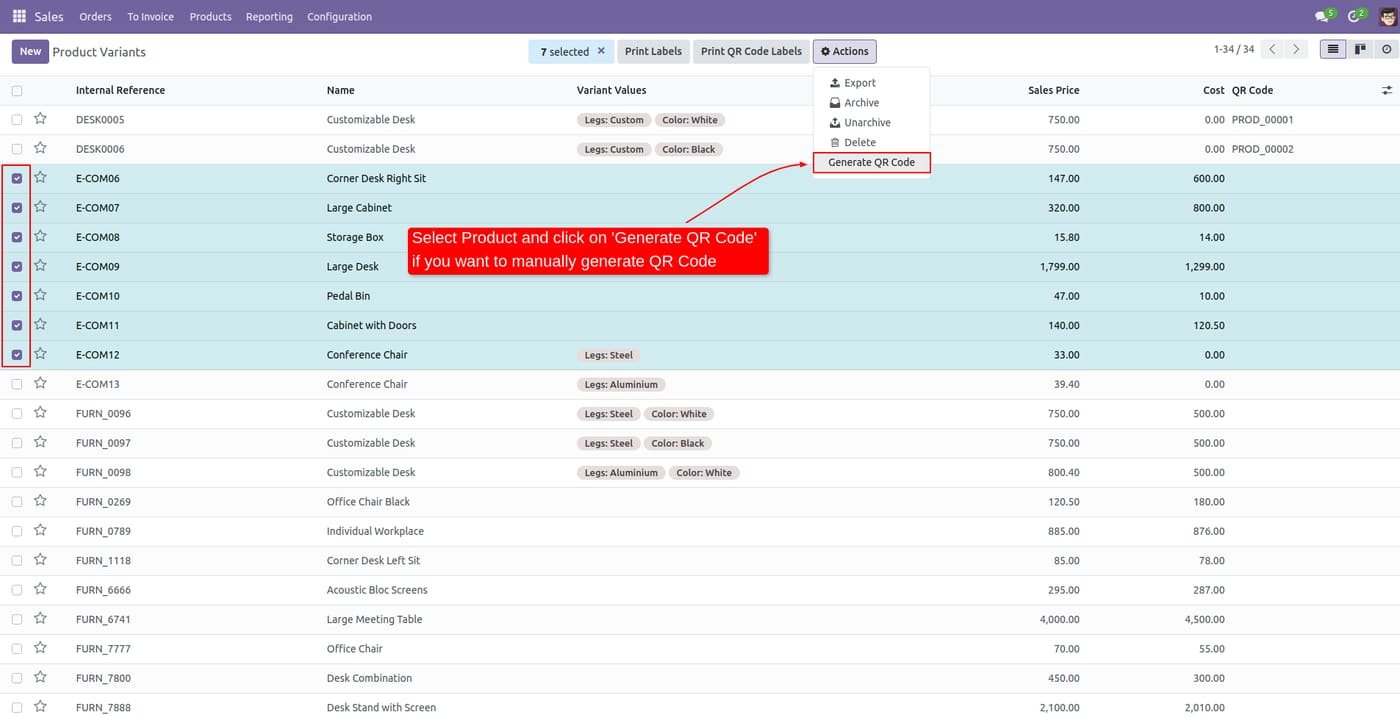
Task: Sort by Sales Price column
Action: coord(1053,90)
